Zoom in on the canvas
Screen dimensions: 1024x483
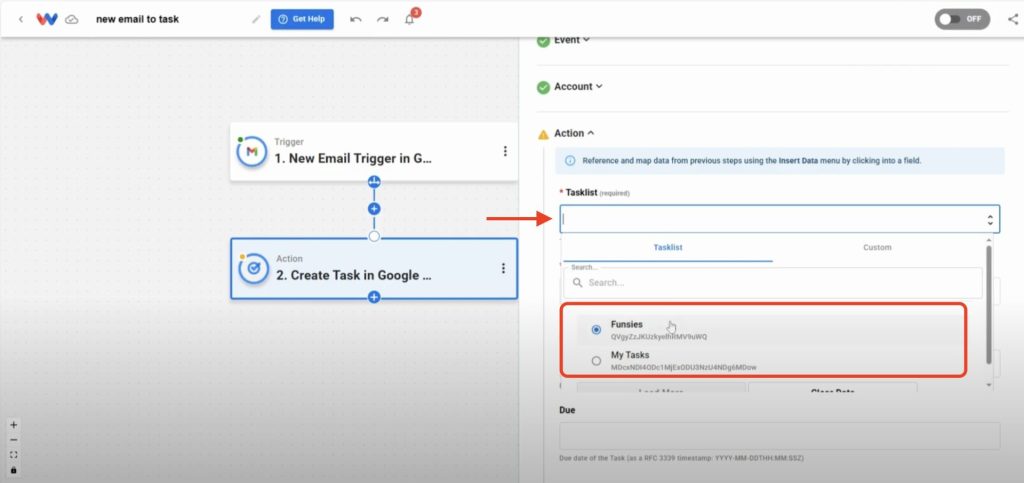[x=14, y=425]
